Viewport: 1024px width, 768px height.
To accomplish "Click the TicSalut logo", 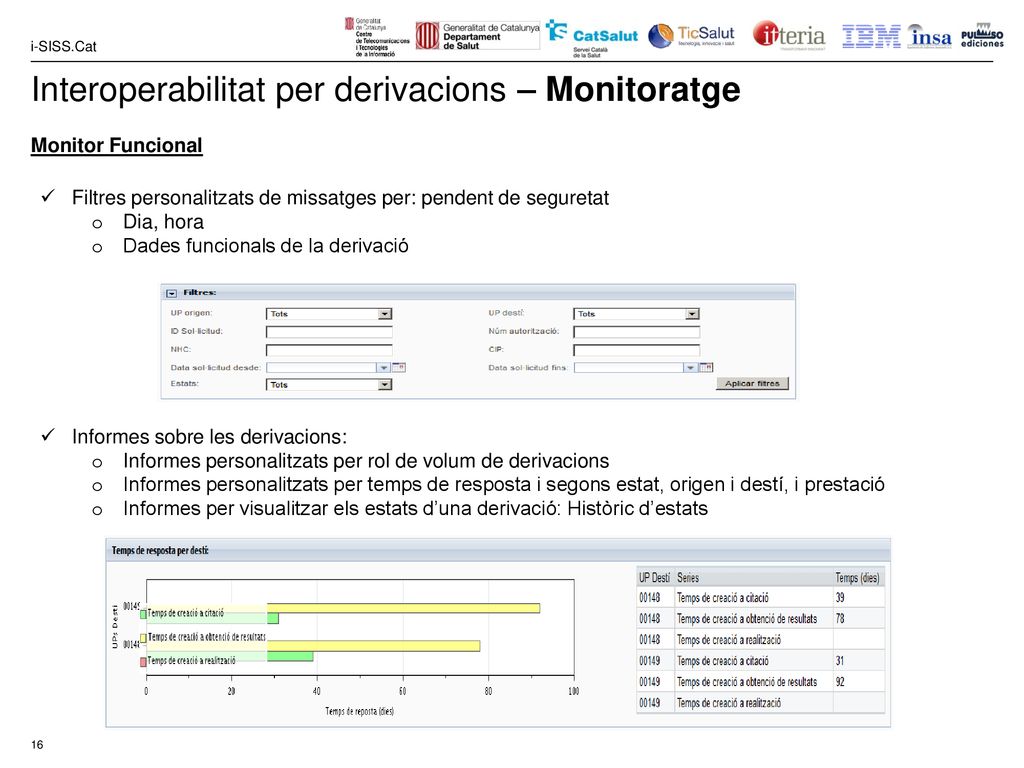I will (x=692, y=35).
